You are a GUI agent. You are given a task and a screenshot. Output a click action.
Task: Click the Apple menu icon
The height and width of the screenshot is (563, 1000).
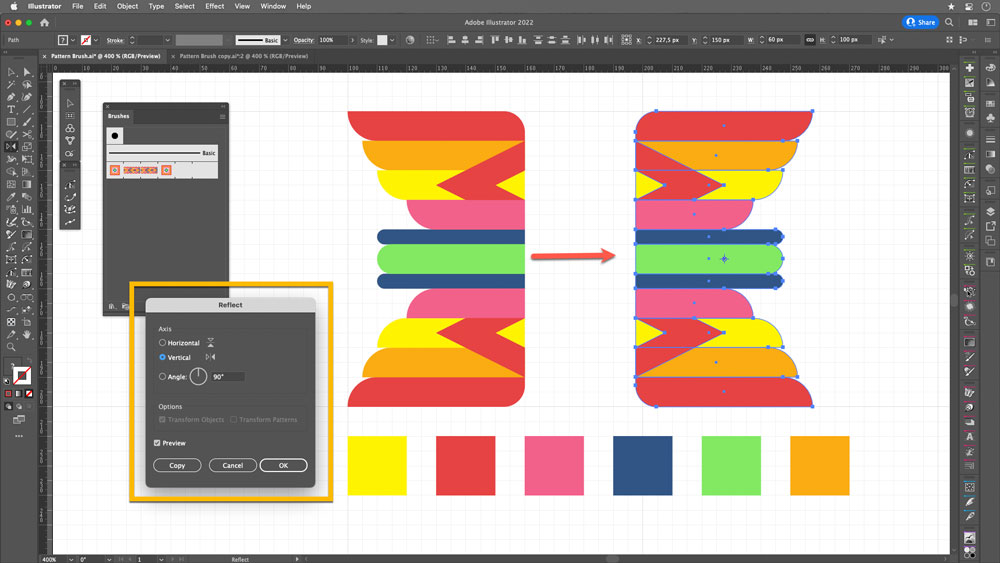pos(13,6)
